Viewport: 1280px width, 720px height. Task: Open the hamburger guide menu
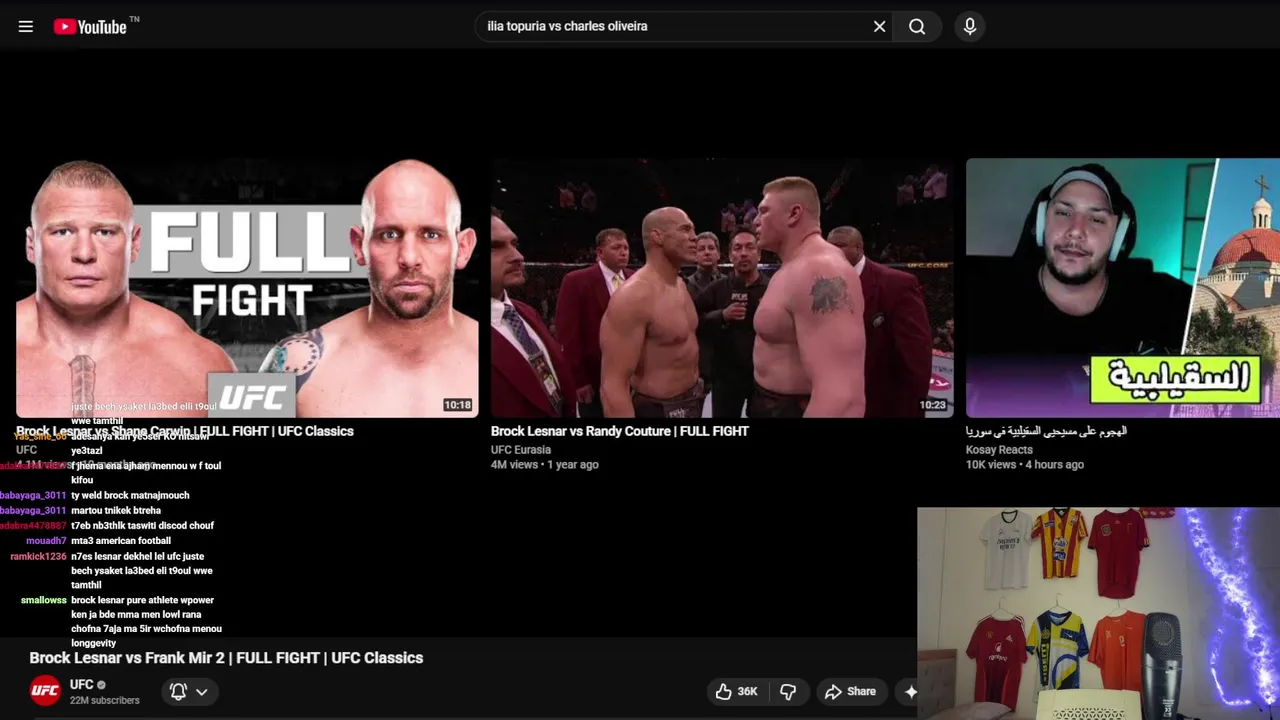click(26, 27)
